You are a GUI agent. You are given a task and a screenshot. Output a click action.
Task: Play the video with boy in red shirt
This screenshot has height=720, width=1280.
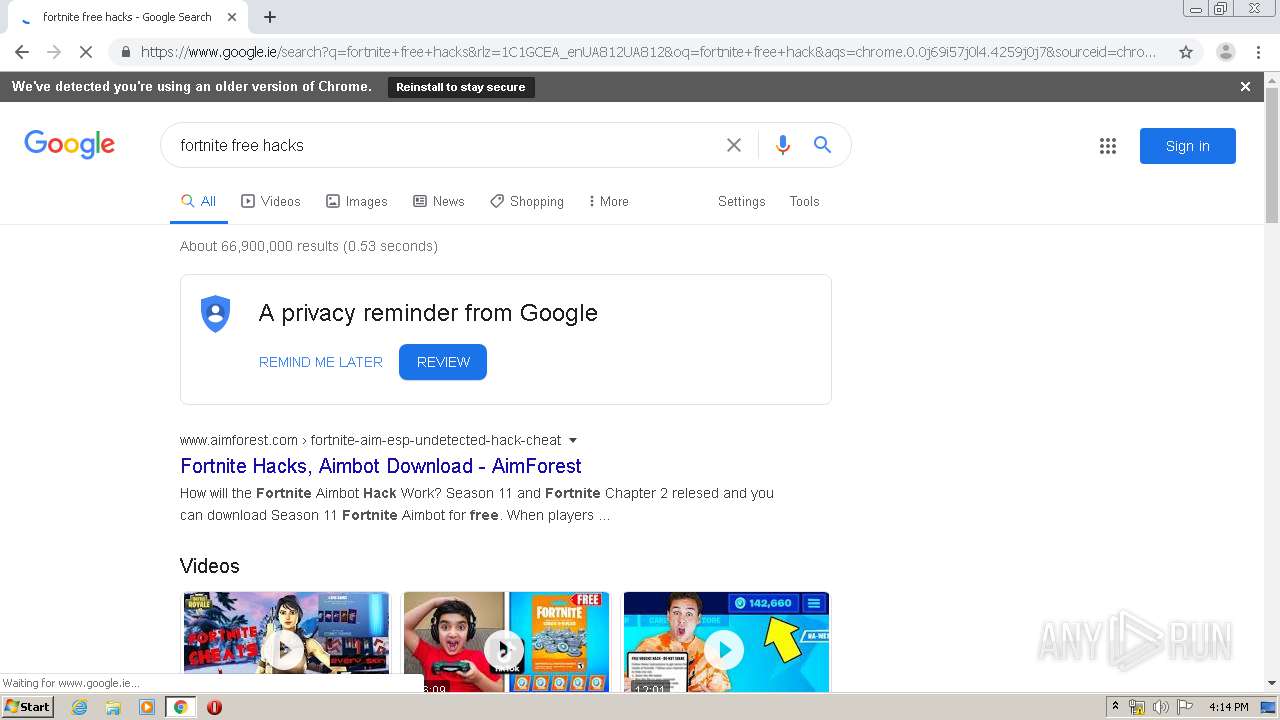(x=506, y=642)
